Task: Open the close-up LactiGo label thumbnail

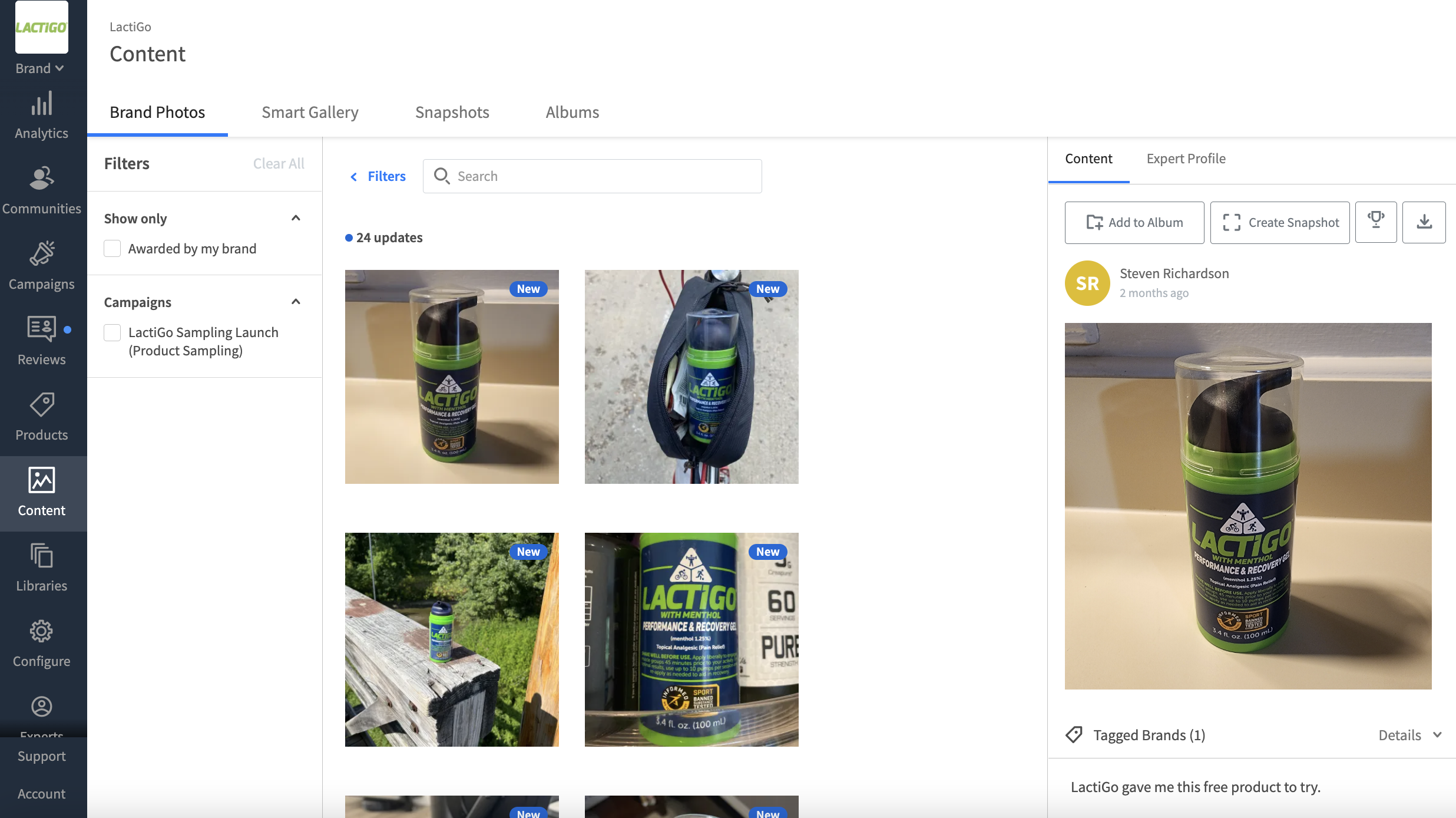Action: [691, 639]
